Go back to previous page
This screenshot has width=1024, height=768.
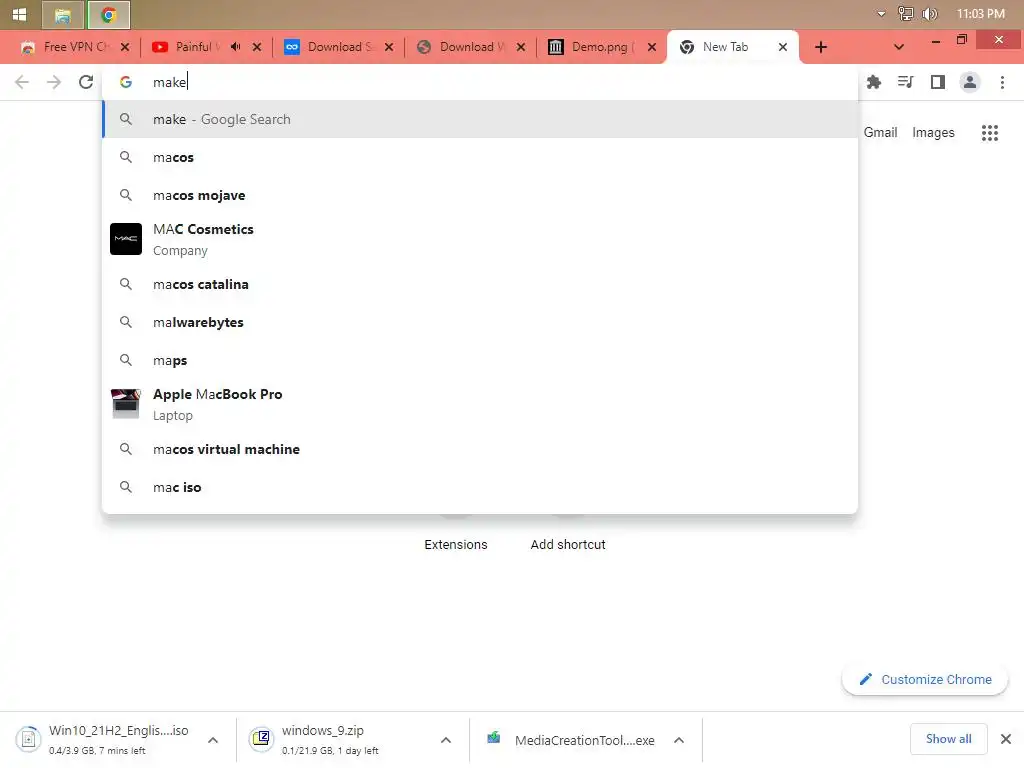pos(22,82)
